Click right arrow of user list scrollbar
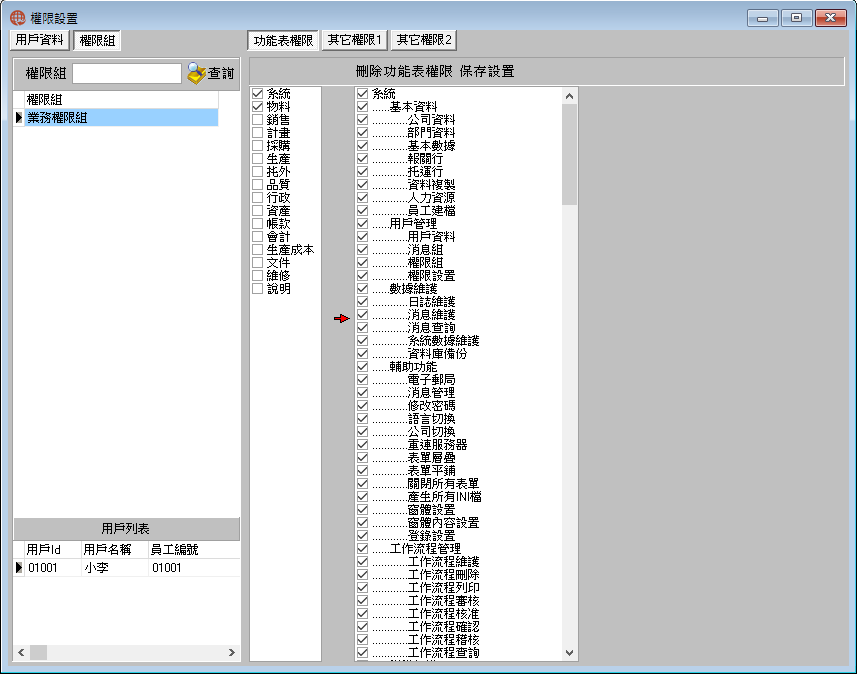The image size is (857, 674). (231, 652)
